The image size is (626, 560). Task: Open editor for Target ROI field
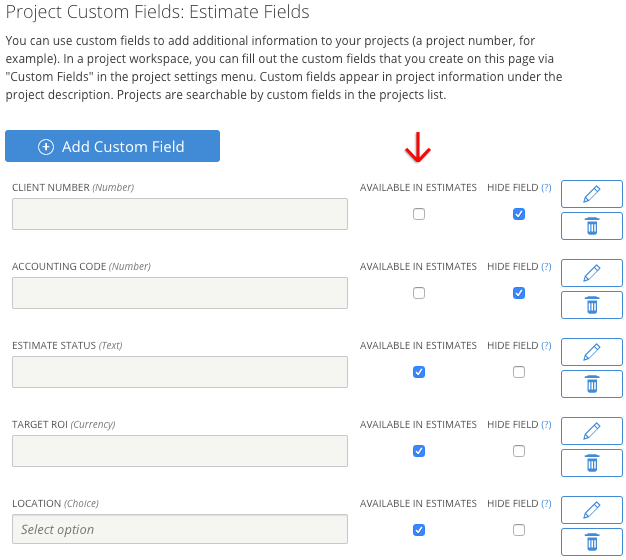[x=591, y=431]
